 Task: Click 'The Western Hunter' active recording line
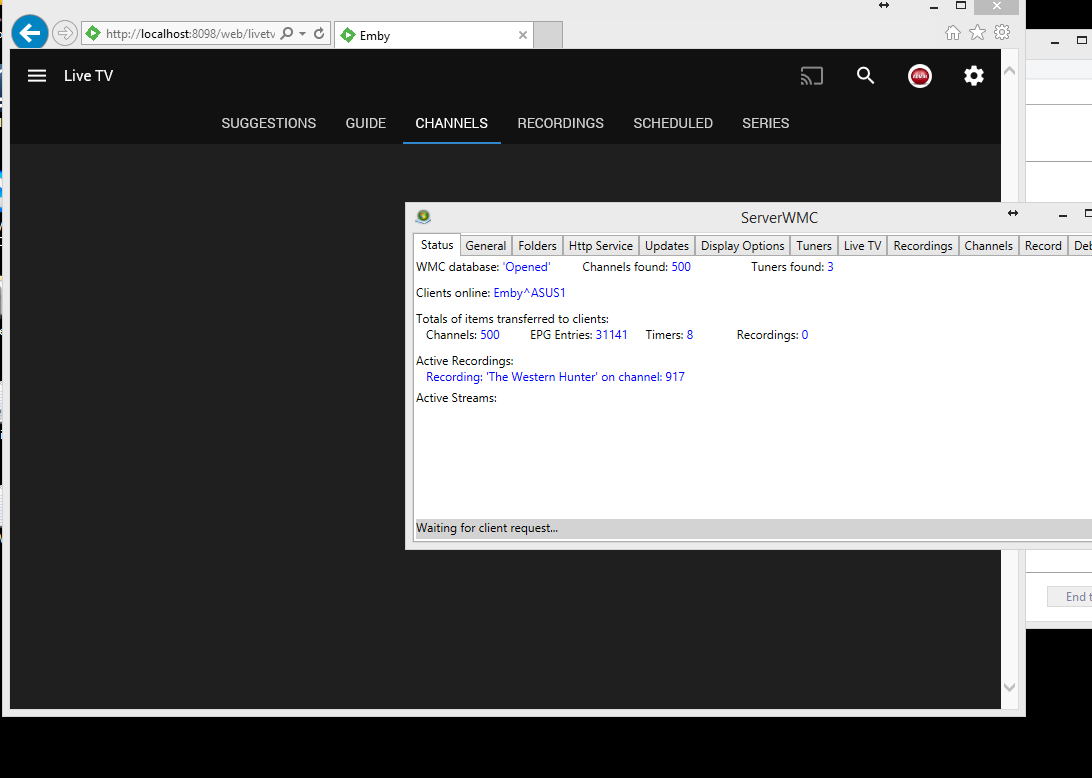coord(555,377)
